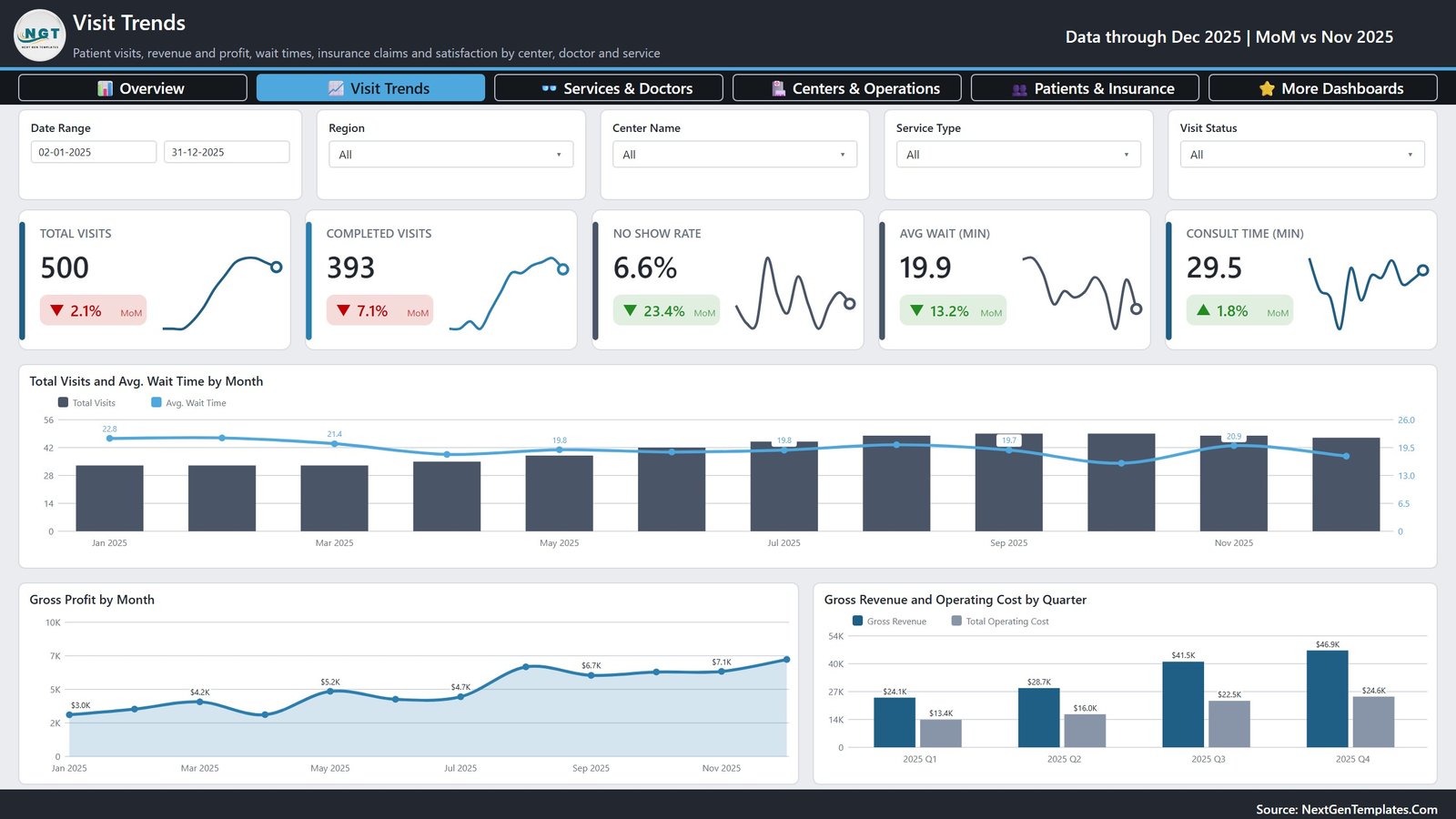Click the Avg Wait green arrow indicator
Viewport: 1456px width, 819px height.
tap(916, 310)
